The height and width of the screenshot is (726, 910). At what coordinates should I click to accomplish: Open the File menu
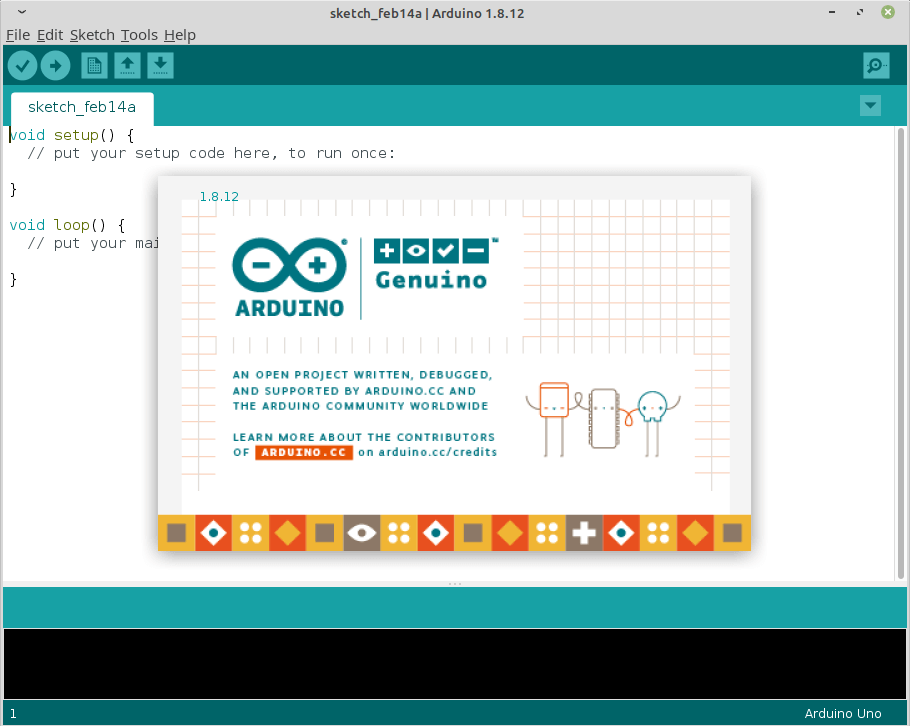[18, 35]
